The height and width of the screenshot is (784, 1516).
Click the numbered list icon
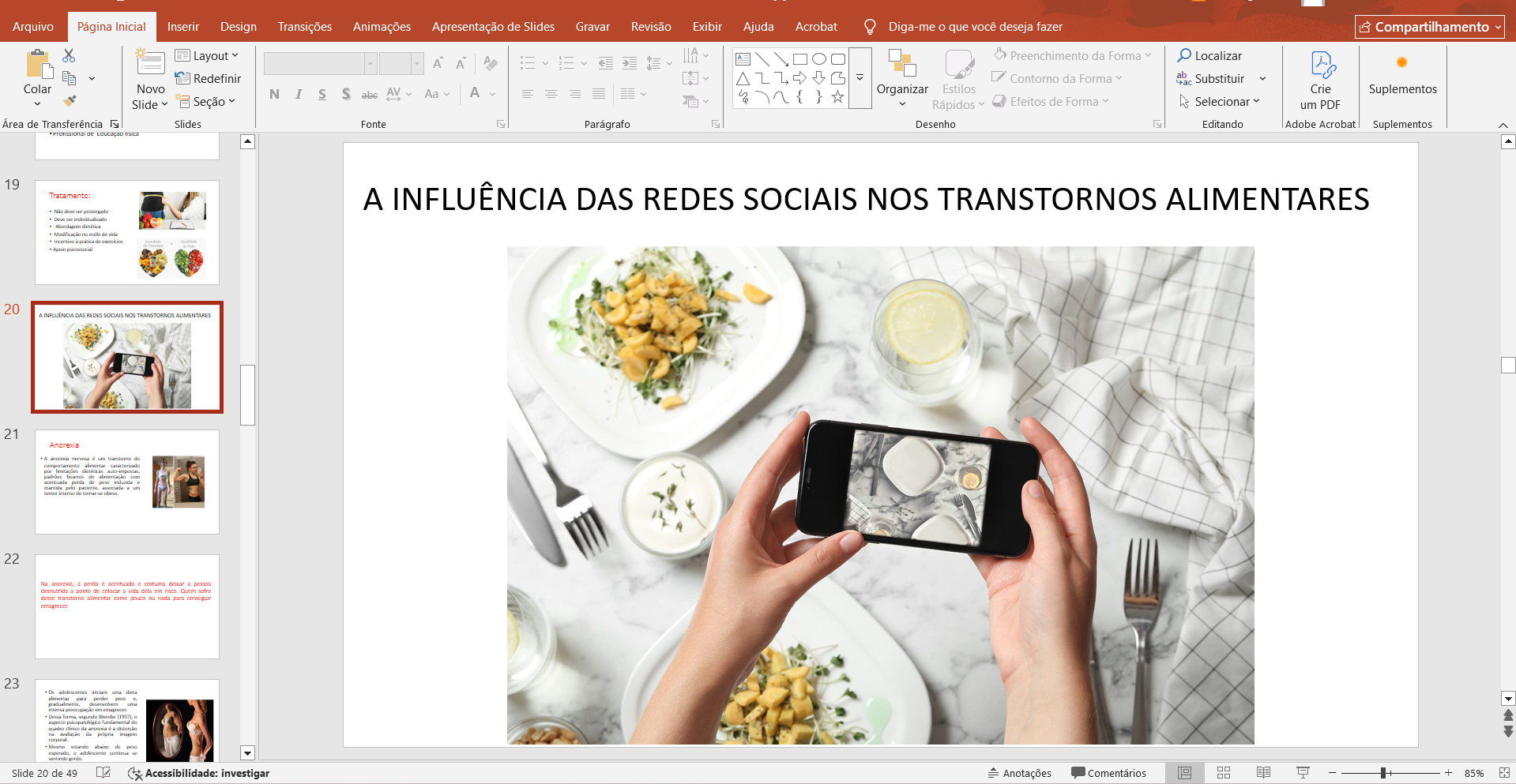tap(566, 63)
